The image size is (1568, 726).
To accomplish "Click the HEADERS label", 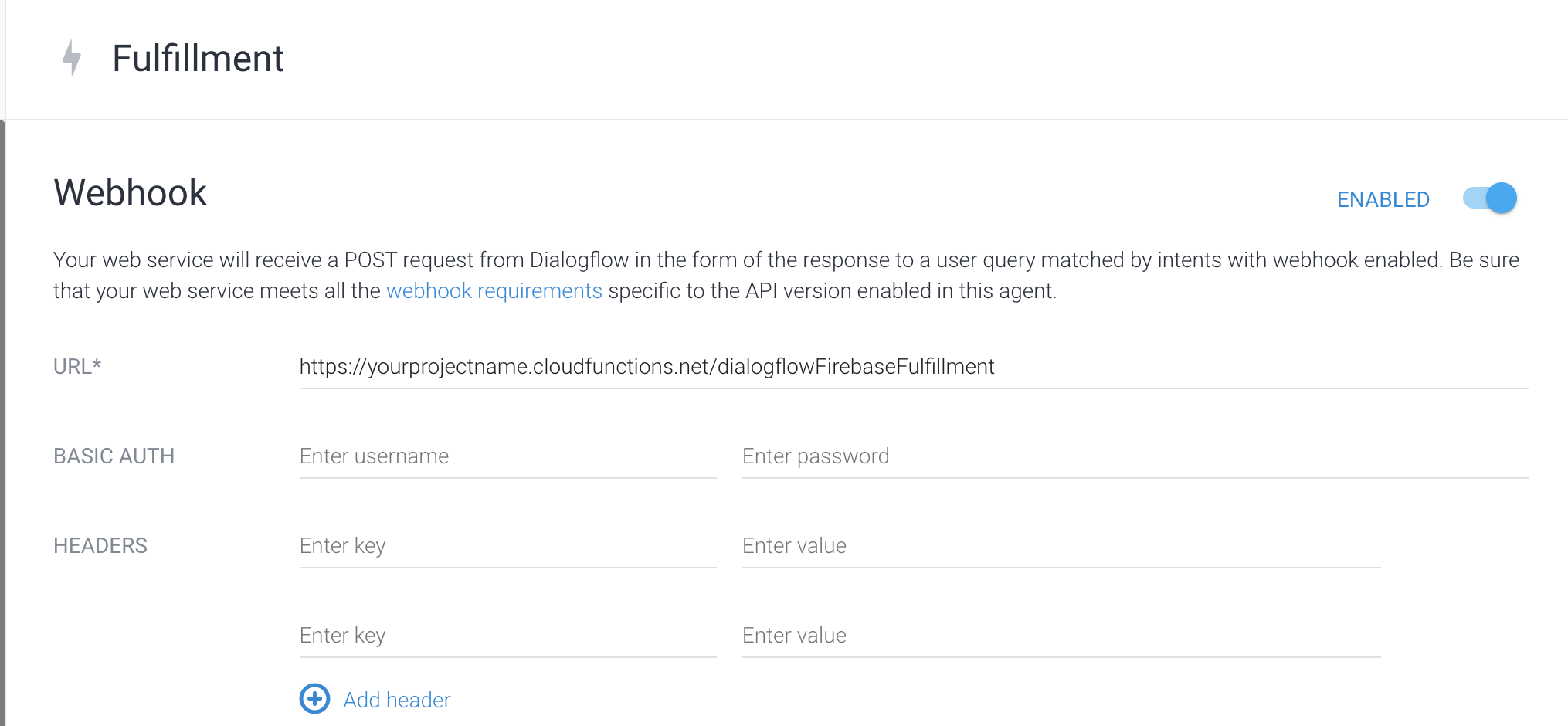I will click(100, 546).
